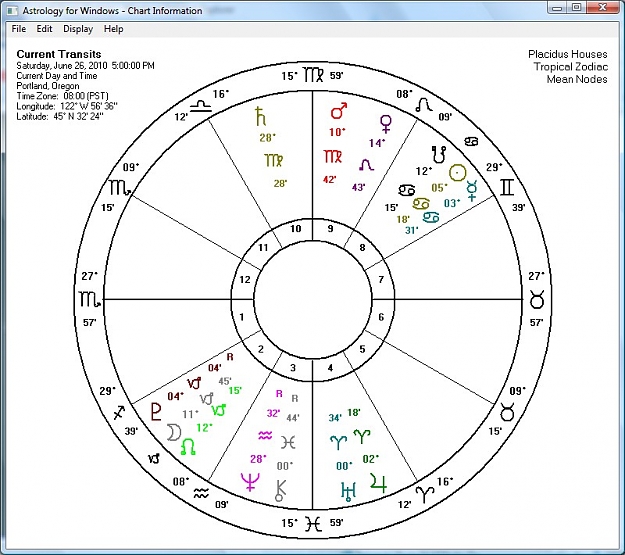Select the Gemini sign on the outer ring
The image size is (625, 555).
pyautogui.click(x=507, y=187)
